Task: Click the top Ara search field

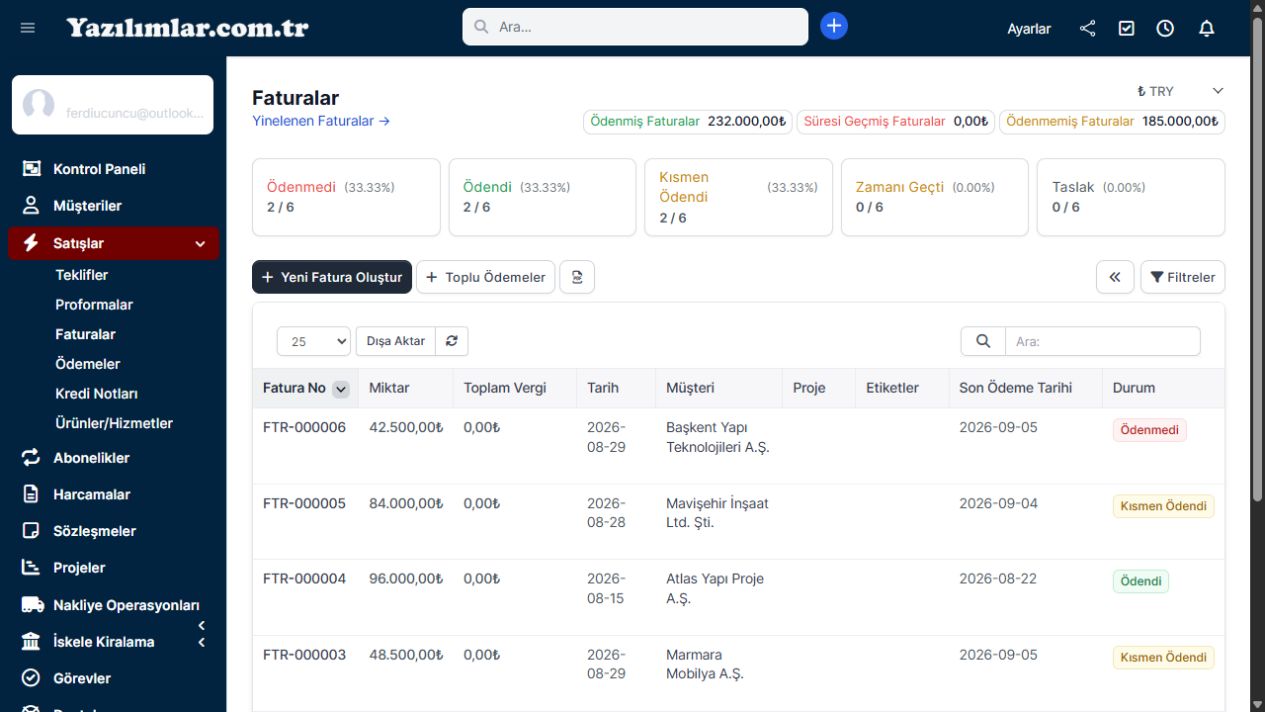Action: [635, 27]
